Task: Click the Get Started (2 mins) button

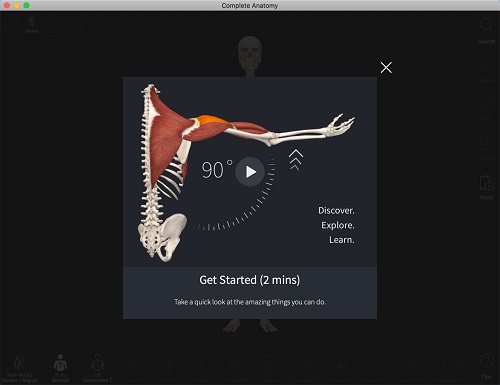Action: tap(250, 280)
